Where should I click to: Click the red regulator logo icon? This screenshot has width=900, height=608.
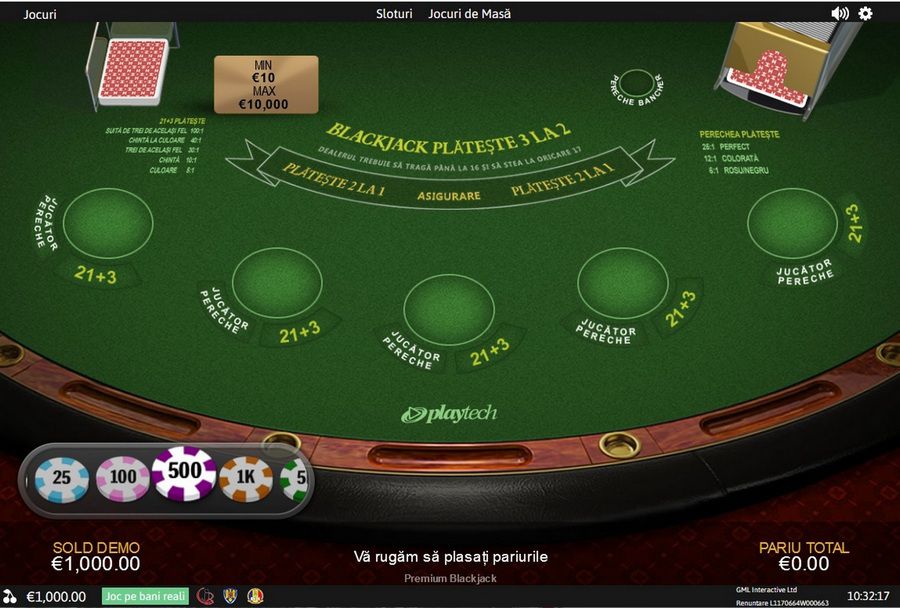click(205, 596)
